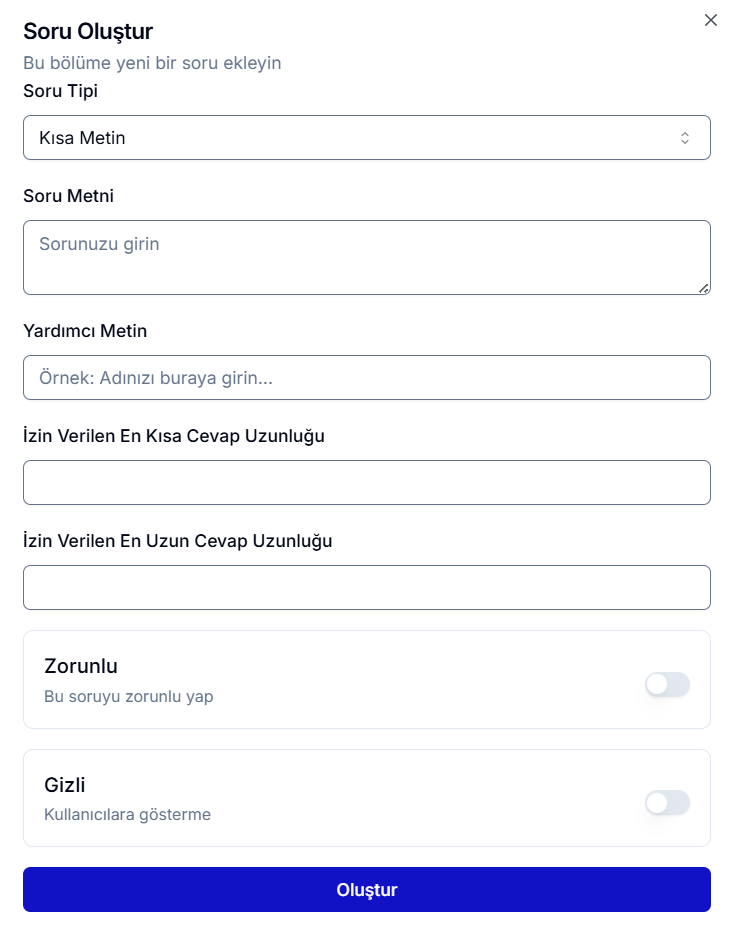730x935 pixels.
Task: Click the Zorunlu card title
Action: 81,666
